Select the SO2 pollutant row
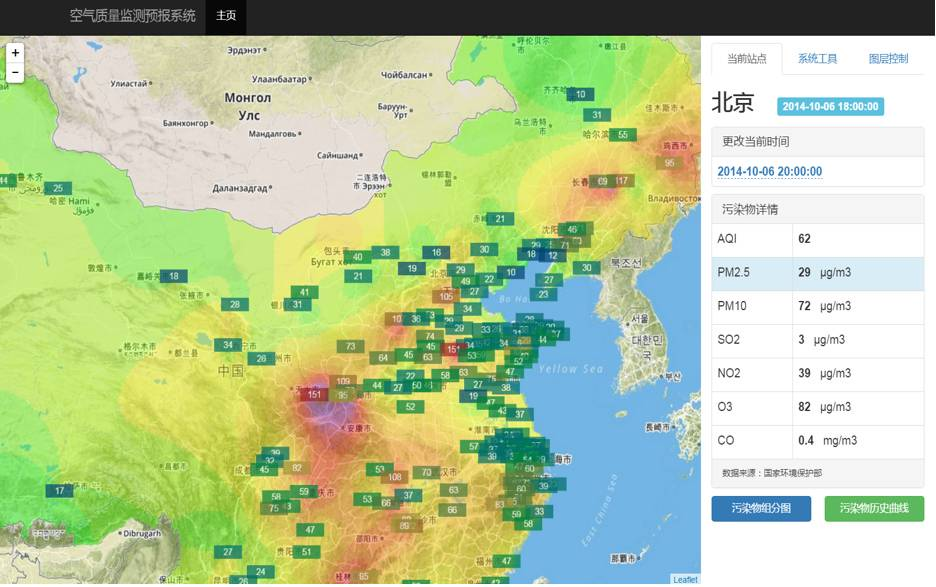Viewport: 936px width, 587px height. click(817, 339)
